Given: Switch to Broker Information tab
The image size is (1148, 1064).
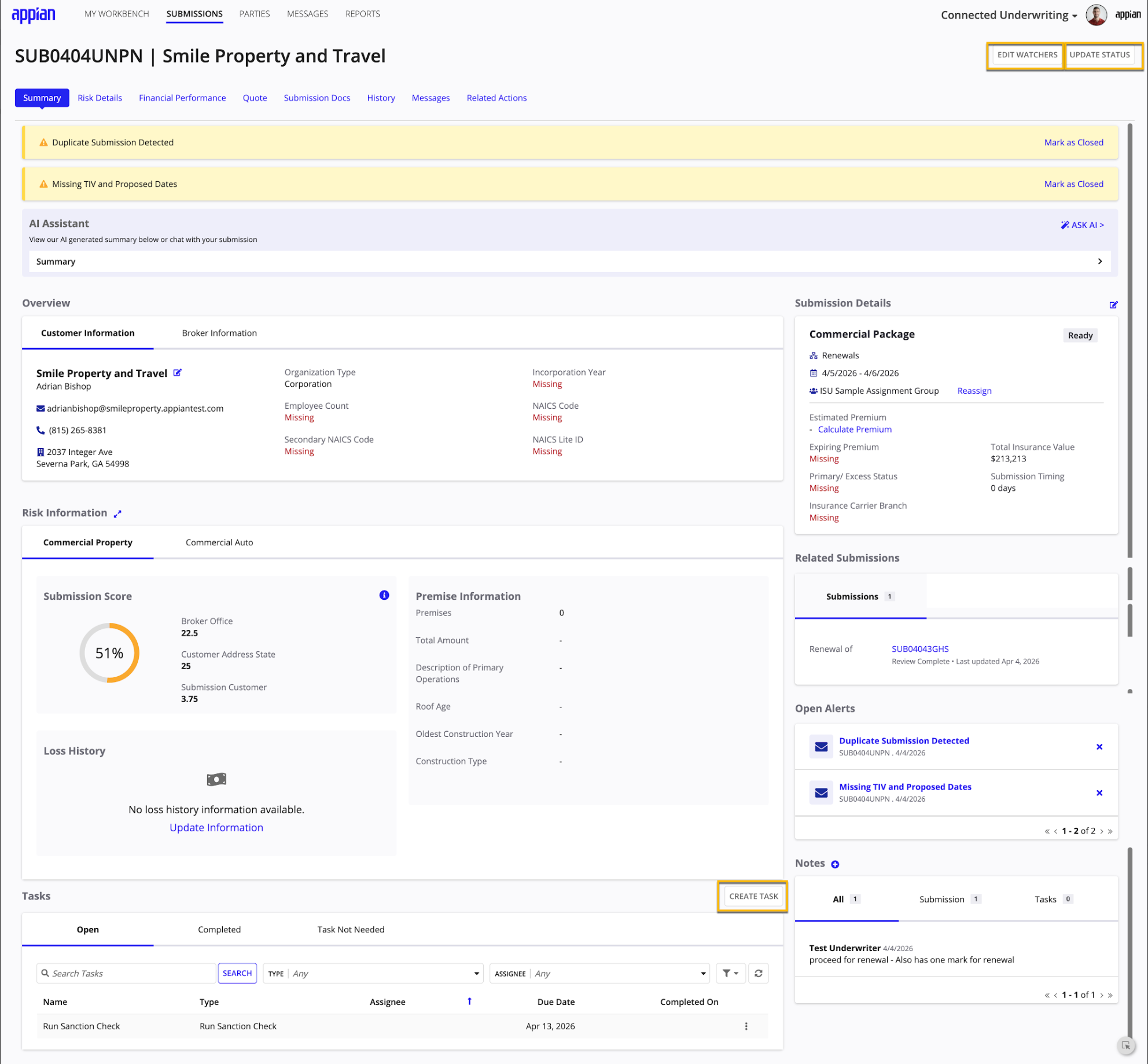Looking at the screenshot, I should (219, 333).
